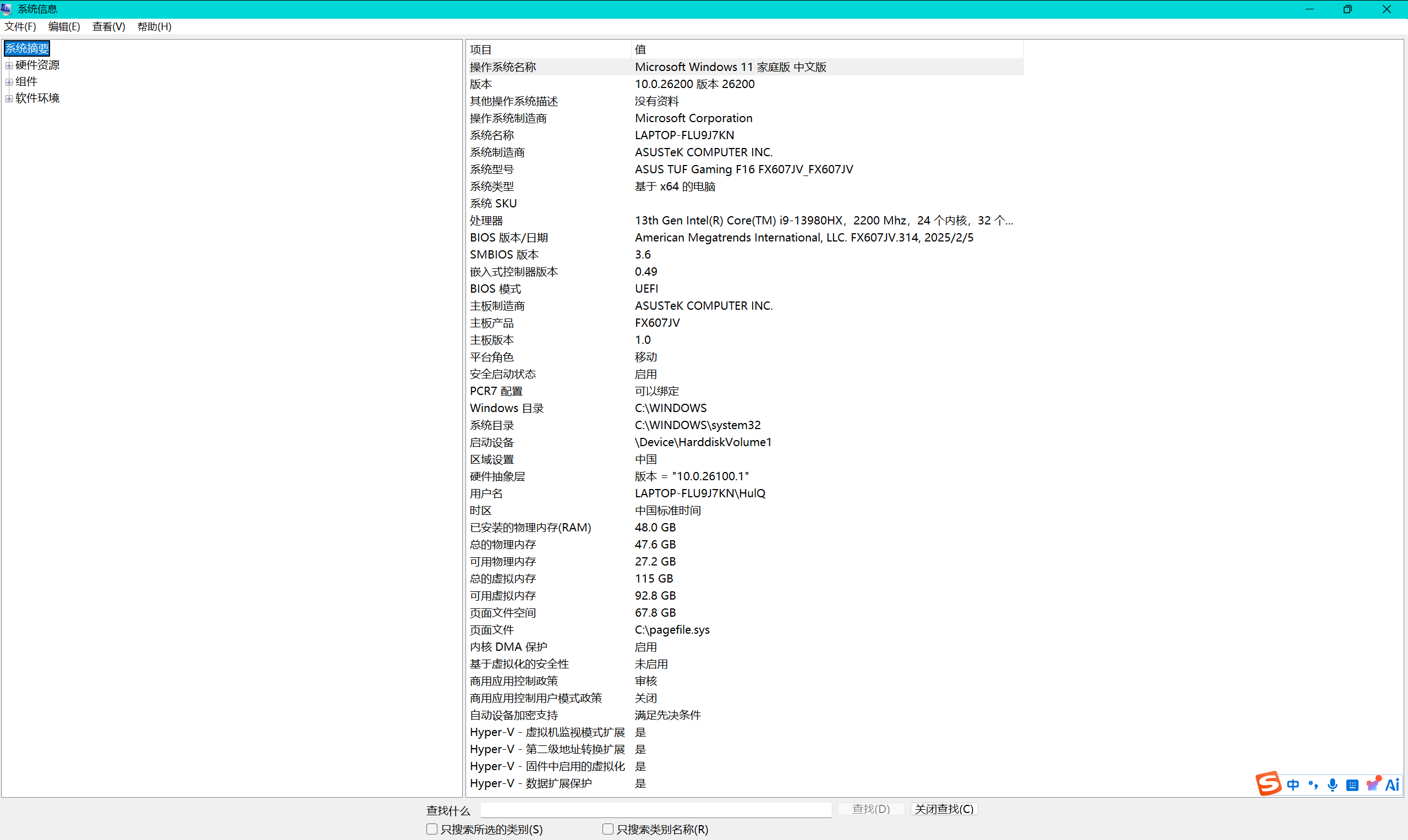The width and height of the screenshot is (1408, 840).
Task: Select the 基于虚拟化的安全性 row
Action: [x=745, y=663]
